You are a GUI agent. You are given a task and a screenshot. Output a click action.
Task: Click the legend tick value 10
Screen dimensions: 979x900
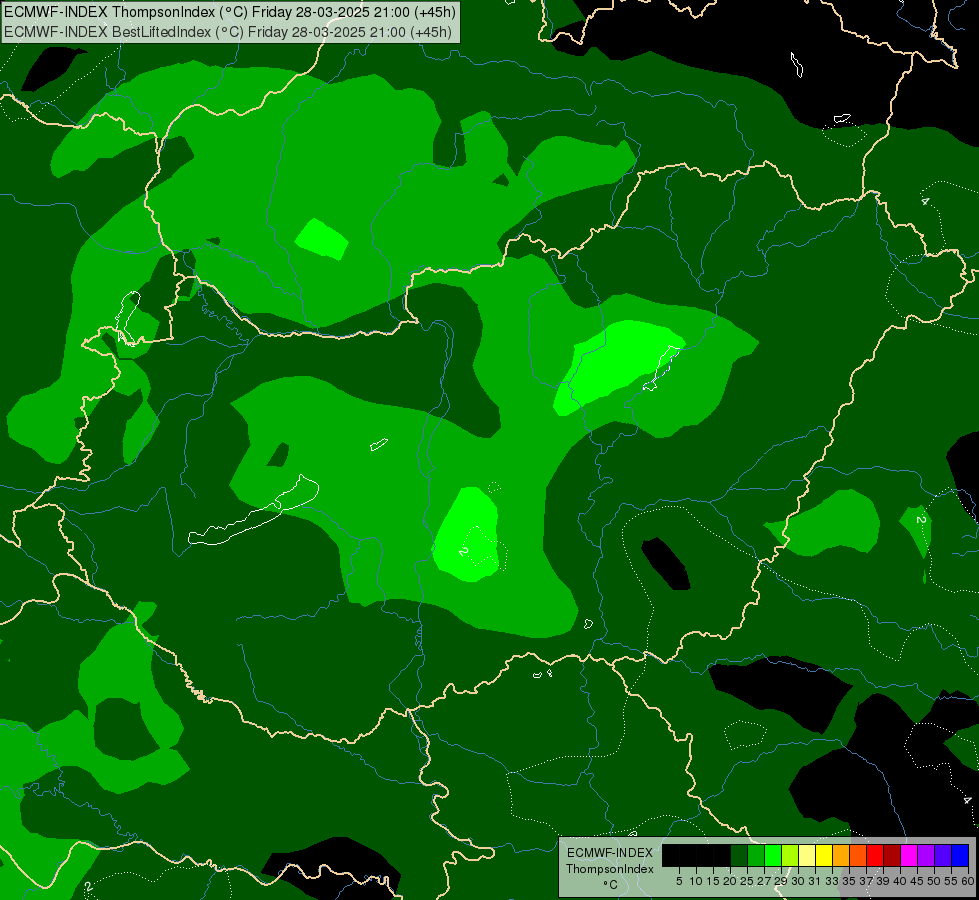[696, 881]
